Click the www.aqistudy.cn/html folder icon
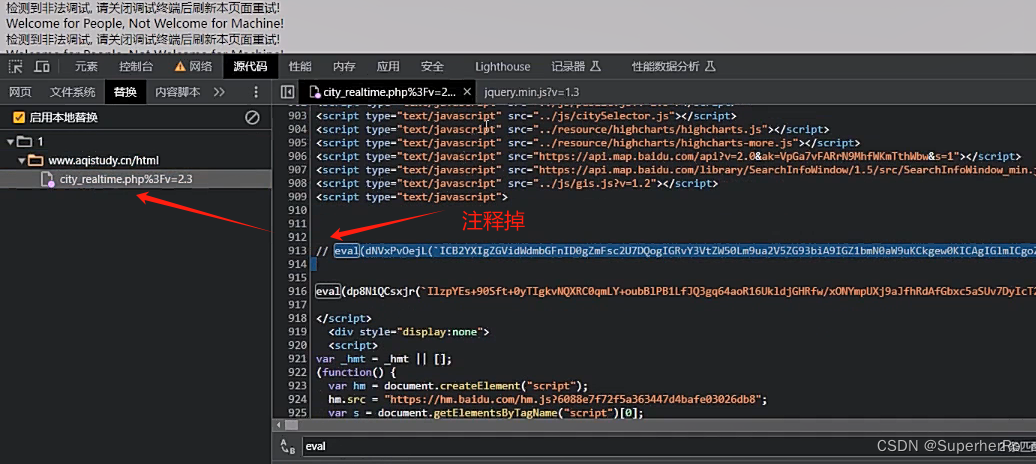This screenshot has width=1036, height=464. click(36, 160)
